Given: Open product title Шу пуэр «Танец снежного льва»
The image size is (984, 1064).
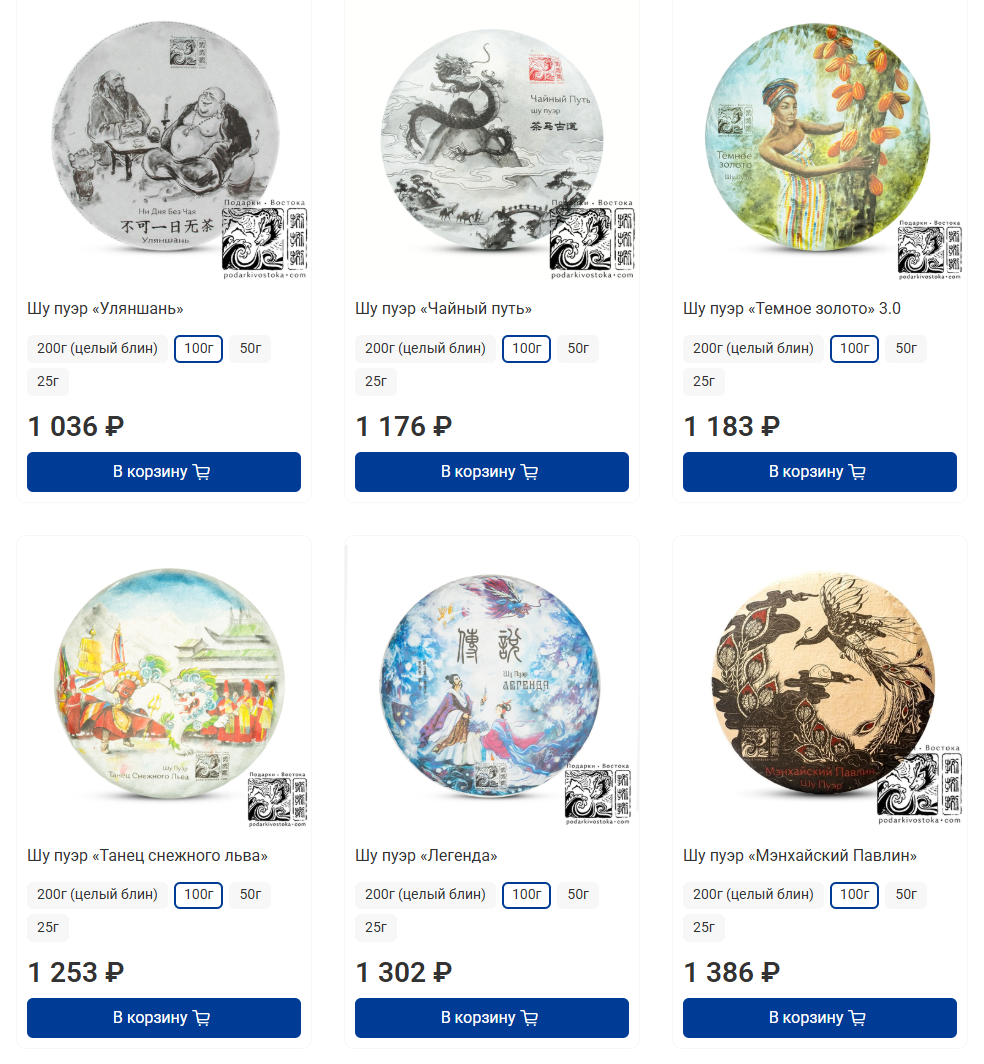Looking at the screenshot, I should [147, 855].
